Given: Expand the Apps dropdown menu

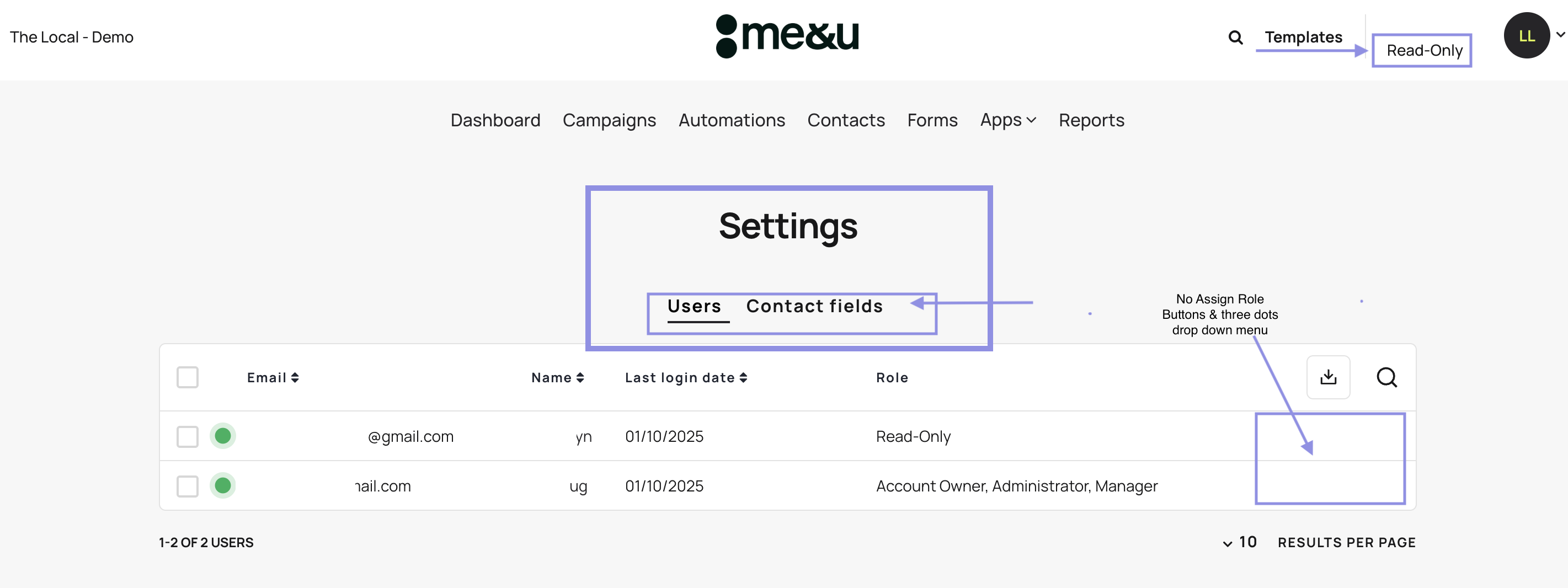Looking at the screenshot, I should click(x=1007, y=120).
